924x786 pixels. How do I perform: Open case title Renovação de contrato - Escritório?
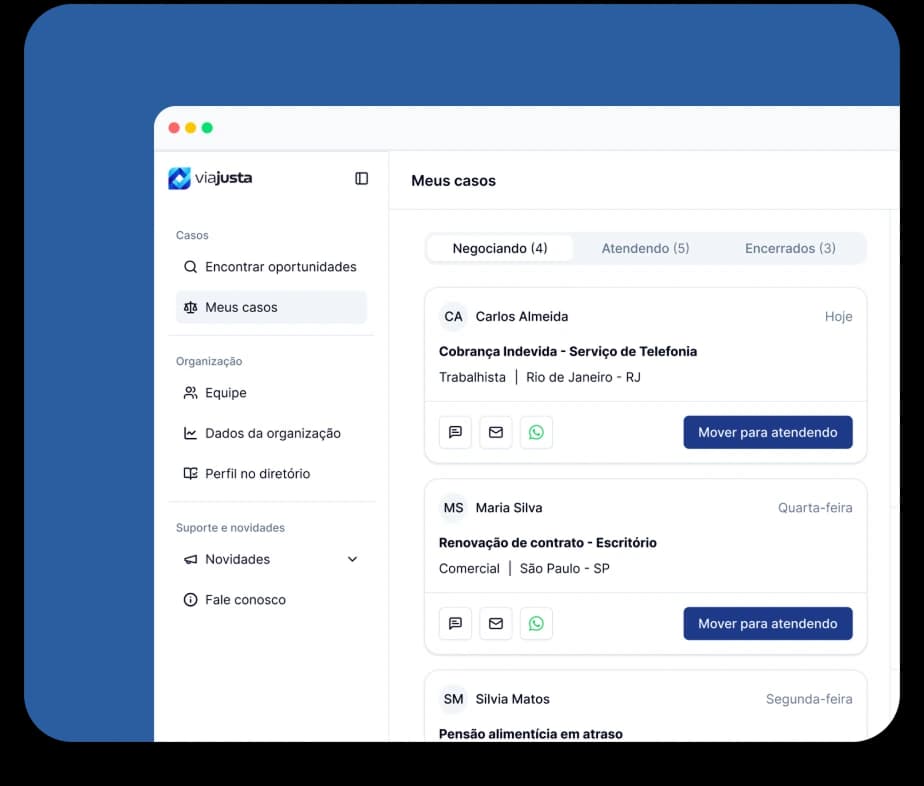click(x=547, y=543)
